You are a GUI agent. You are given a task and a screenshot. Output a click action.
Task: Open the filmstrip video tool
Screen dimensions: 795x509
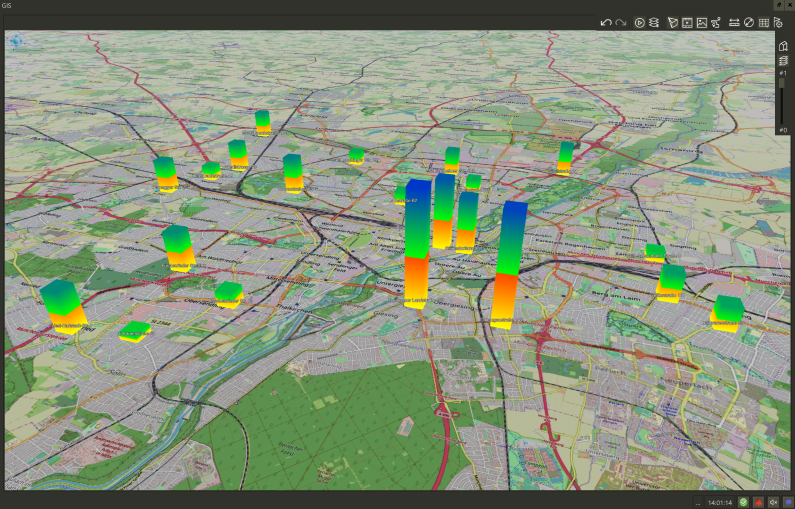click(687, 22)
